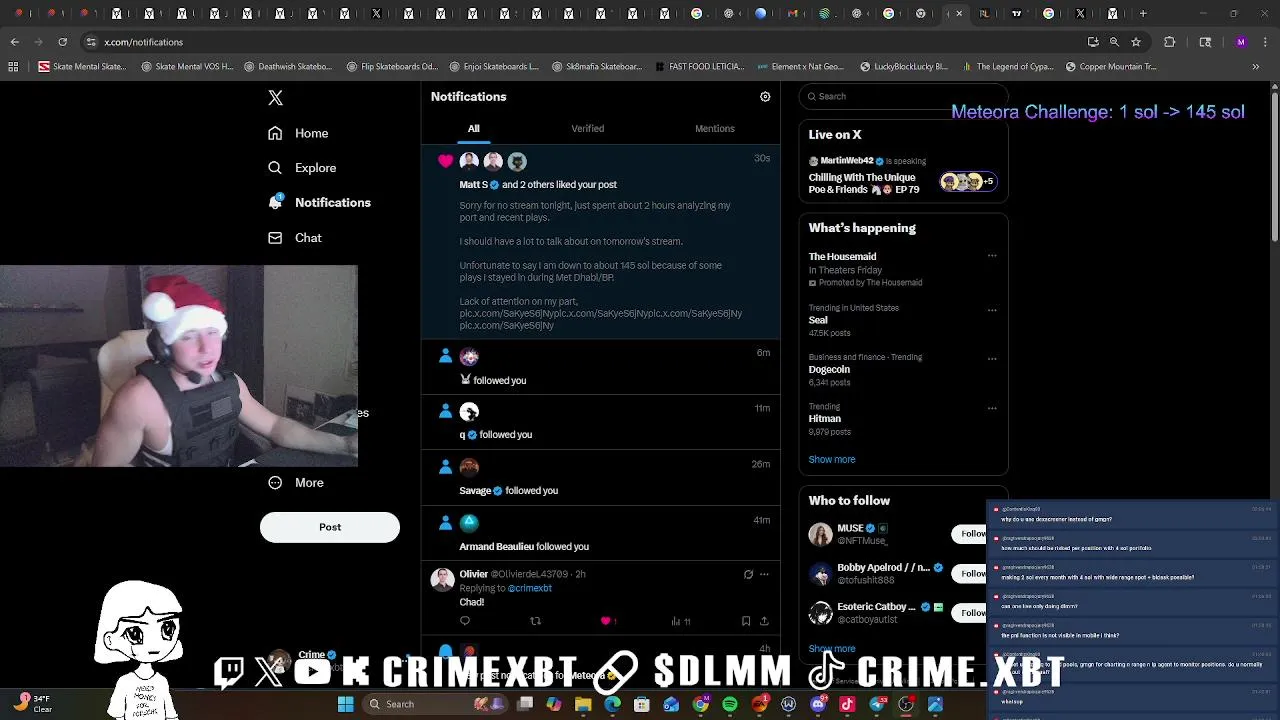Open the Dogecoin trending topic
1280x720 pixels.
903,369
